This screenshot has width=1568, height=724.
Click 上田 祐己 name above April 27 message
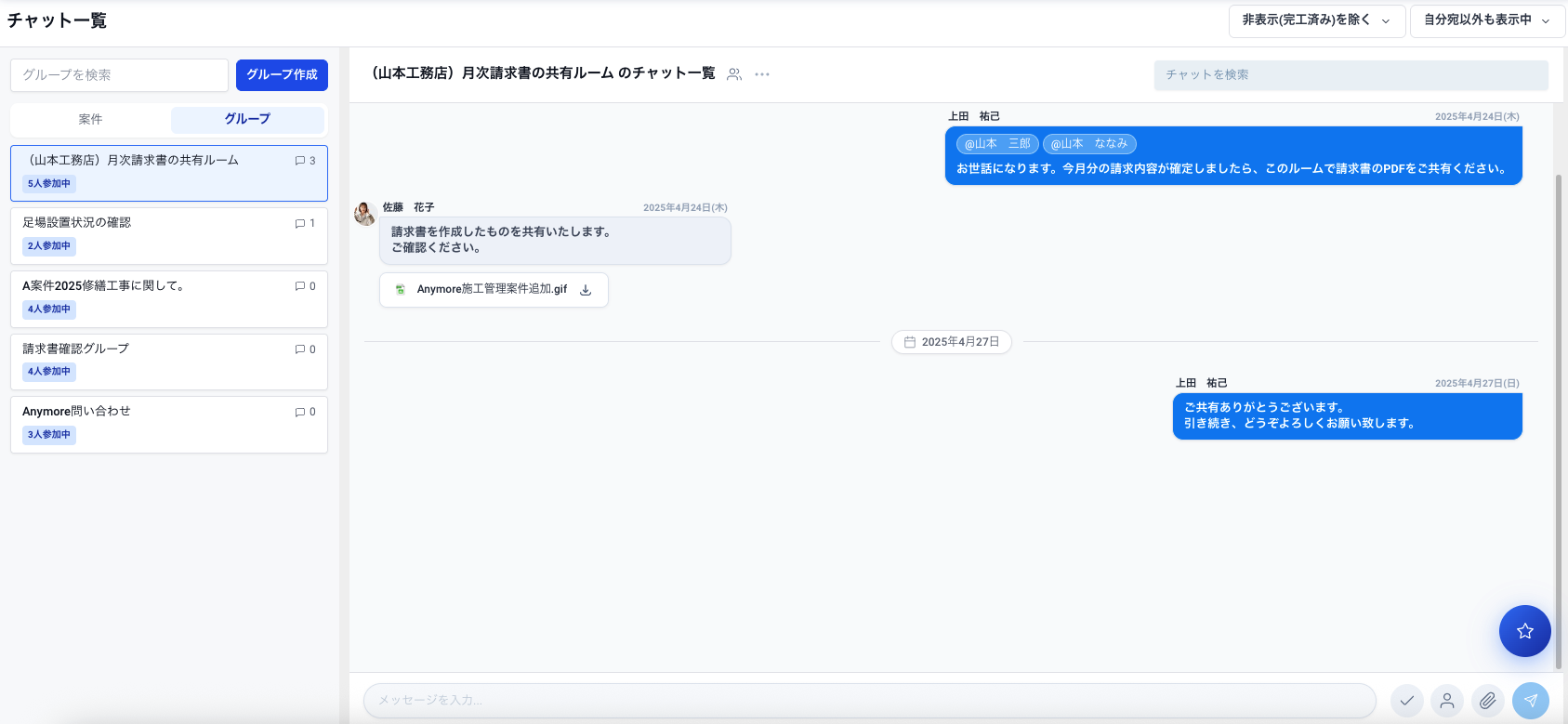click(x=1201, y=383)
